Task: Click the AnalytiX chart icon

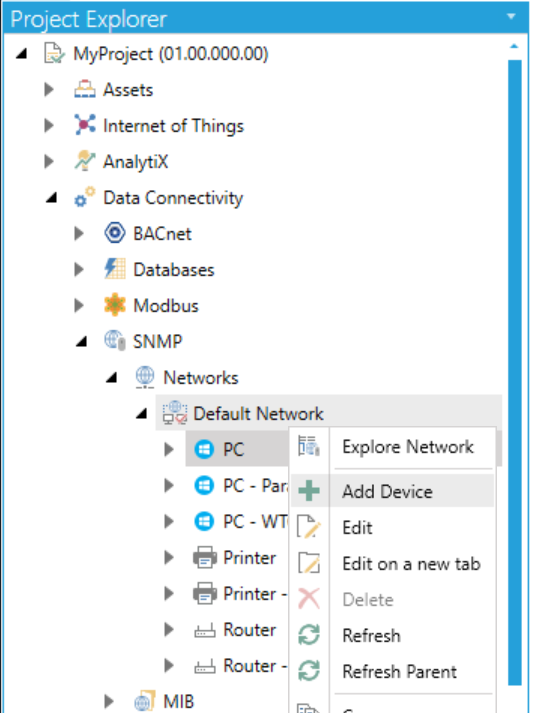Action: [x=85, y=161]
